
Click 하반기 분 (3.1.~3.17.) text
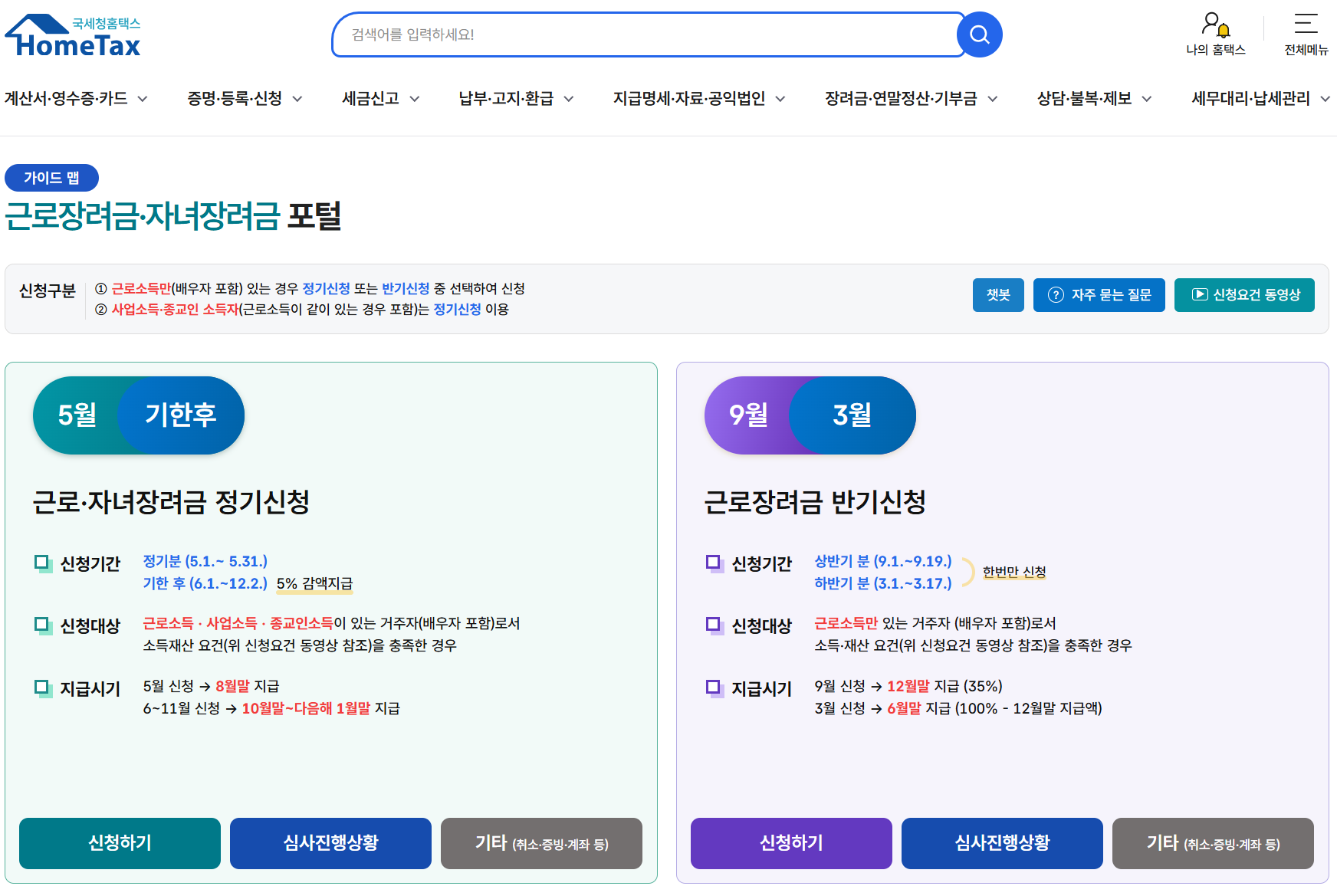pos(883,583)
